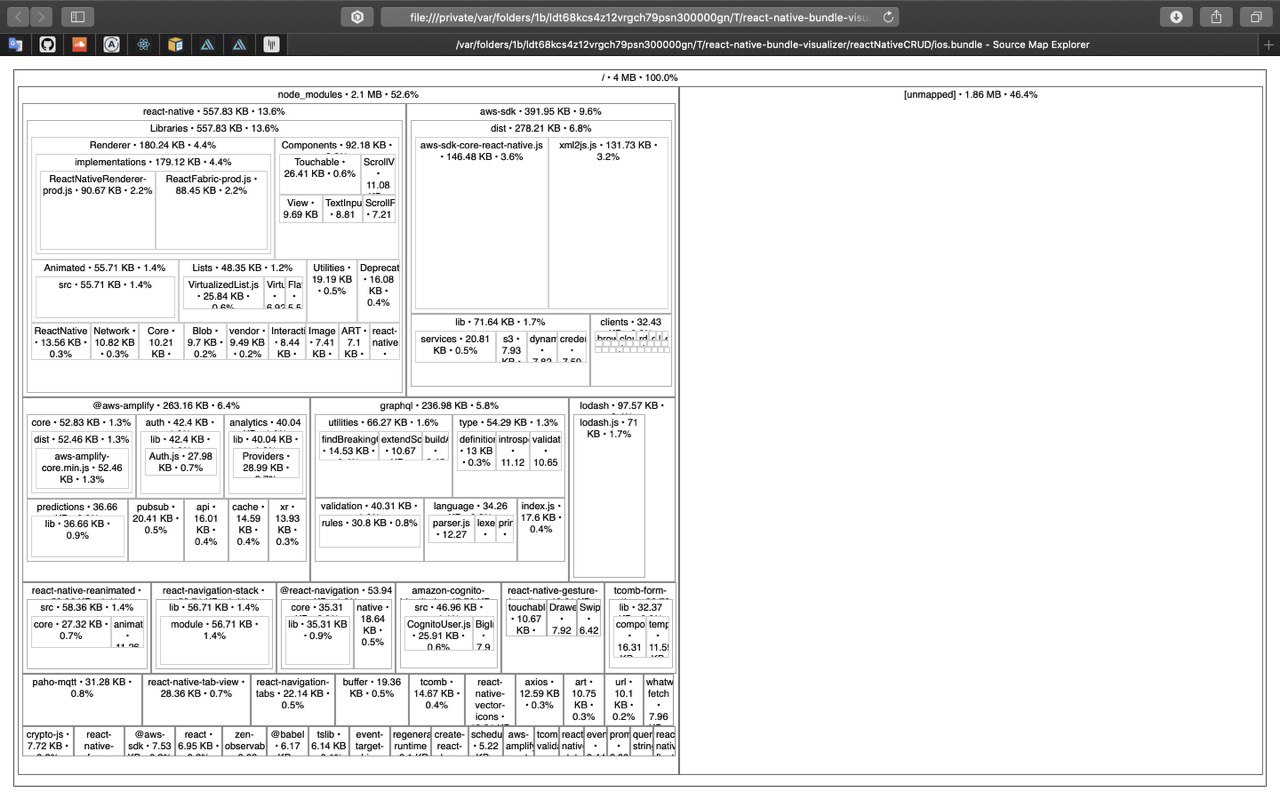Screen dimensions: 1280x800
Task: Select the Libraries 557.83 KB header
Action: tap(214, 128)
